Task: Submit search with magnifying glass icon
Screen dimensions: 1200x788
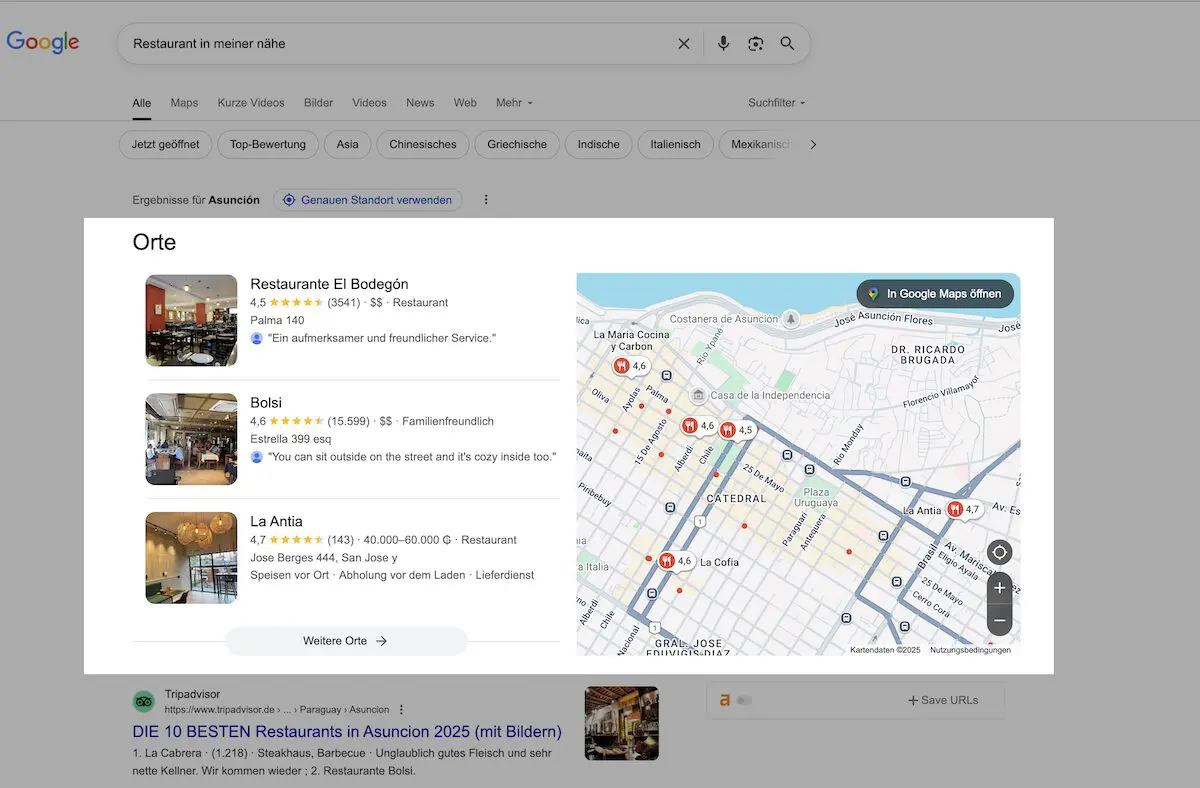Action: click(x=788, y=44)
